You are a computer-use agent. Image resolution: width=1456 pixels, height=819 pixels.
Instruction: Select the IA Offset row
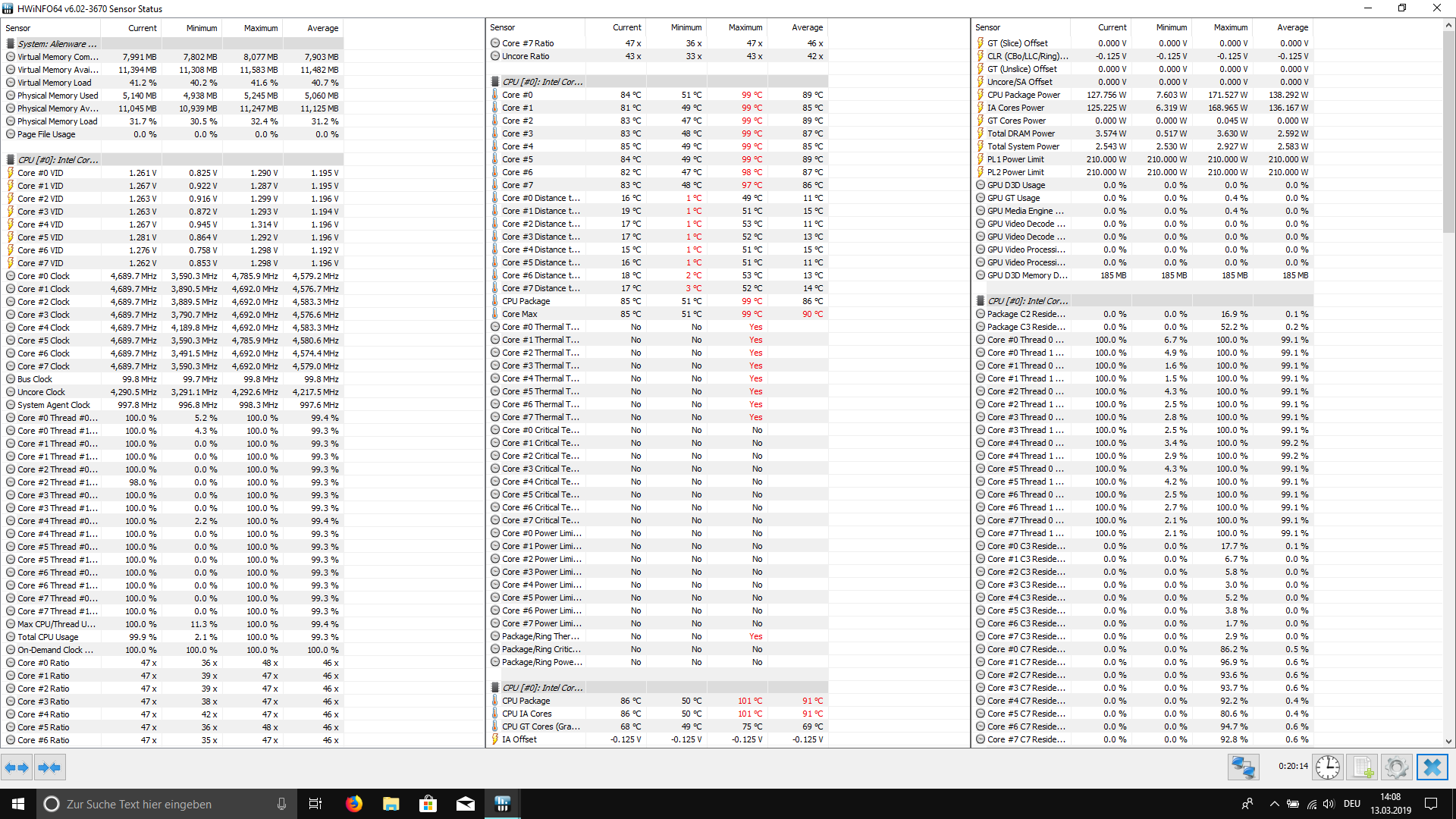coord(658,739)
